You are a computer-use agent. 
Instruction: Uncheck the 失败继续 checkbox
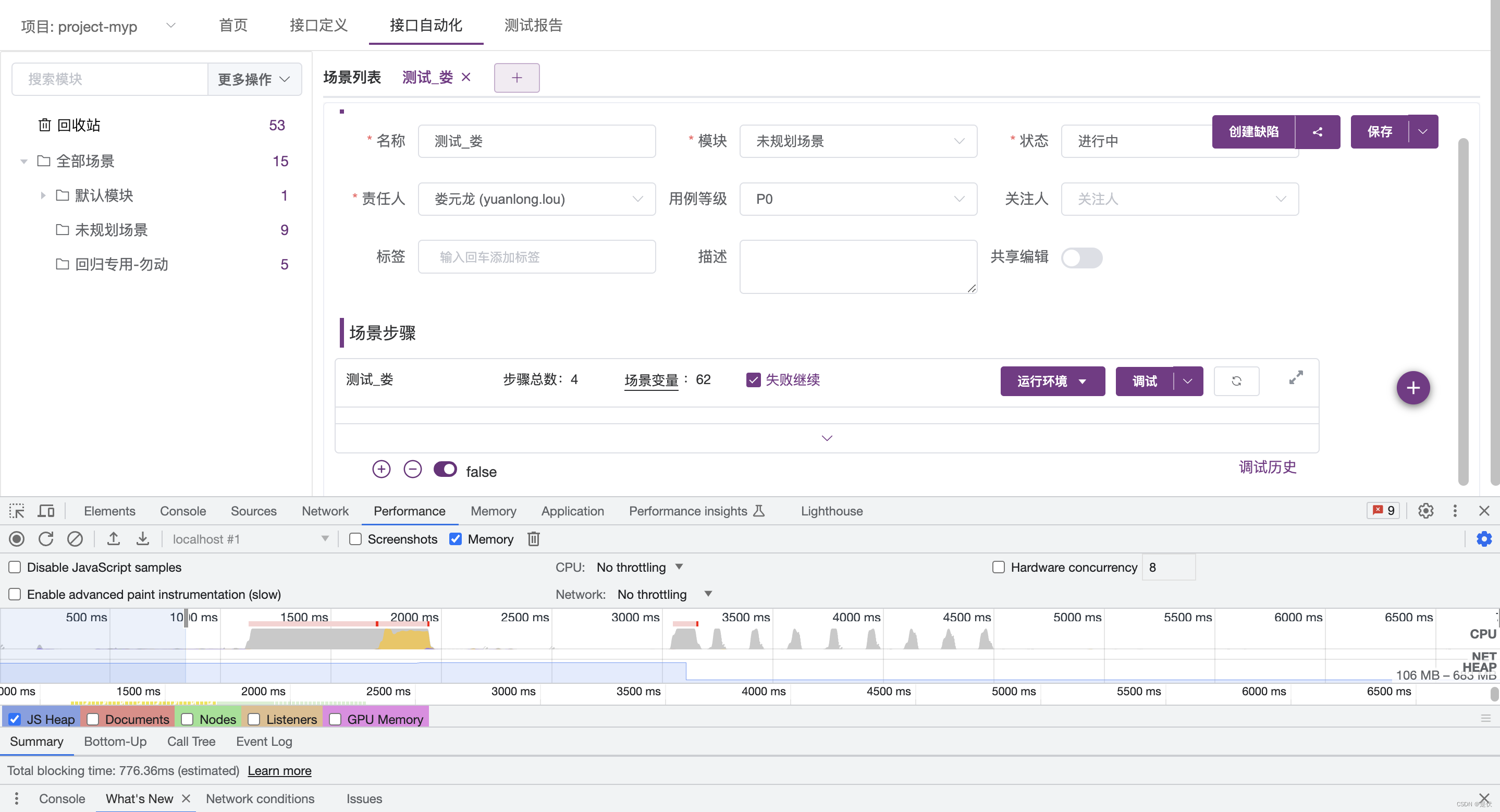[x=753, y=380]
